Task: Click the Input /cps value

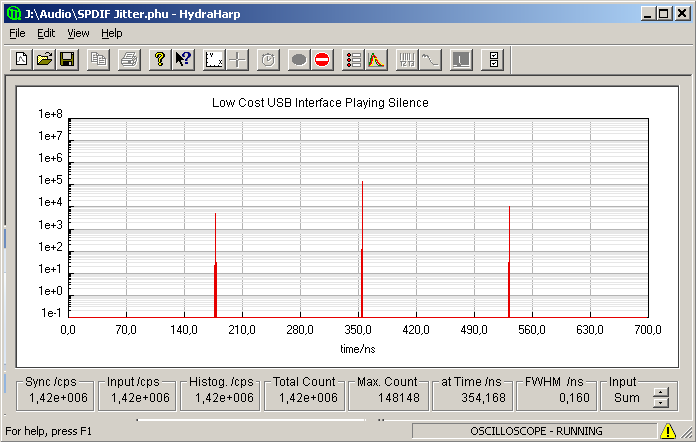Action: tap(140, 398)
